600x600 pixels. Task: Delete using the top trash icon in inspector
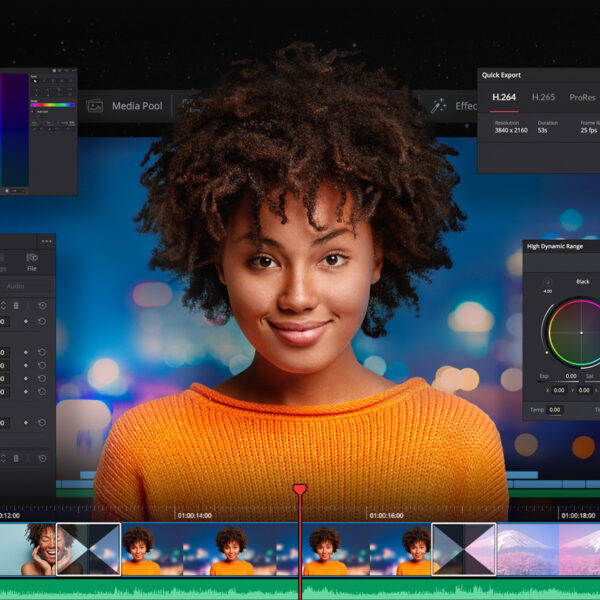coord(16,305)
